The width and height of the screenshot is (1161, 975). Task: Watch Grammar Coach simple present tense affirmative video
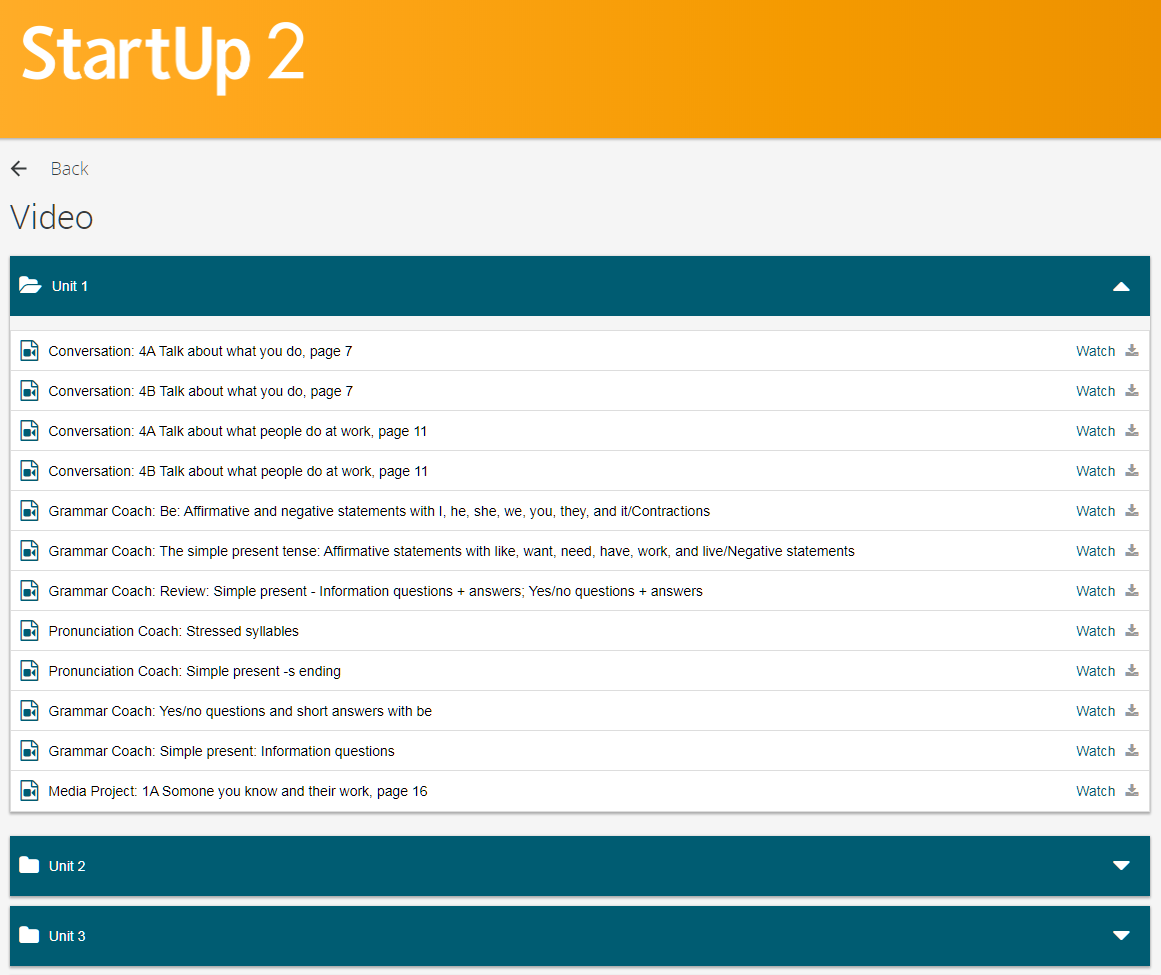tap(1095, 551)
